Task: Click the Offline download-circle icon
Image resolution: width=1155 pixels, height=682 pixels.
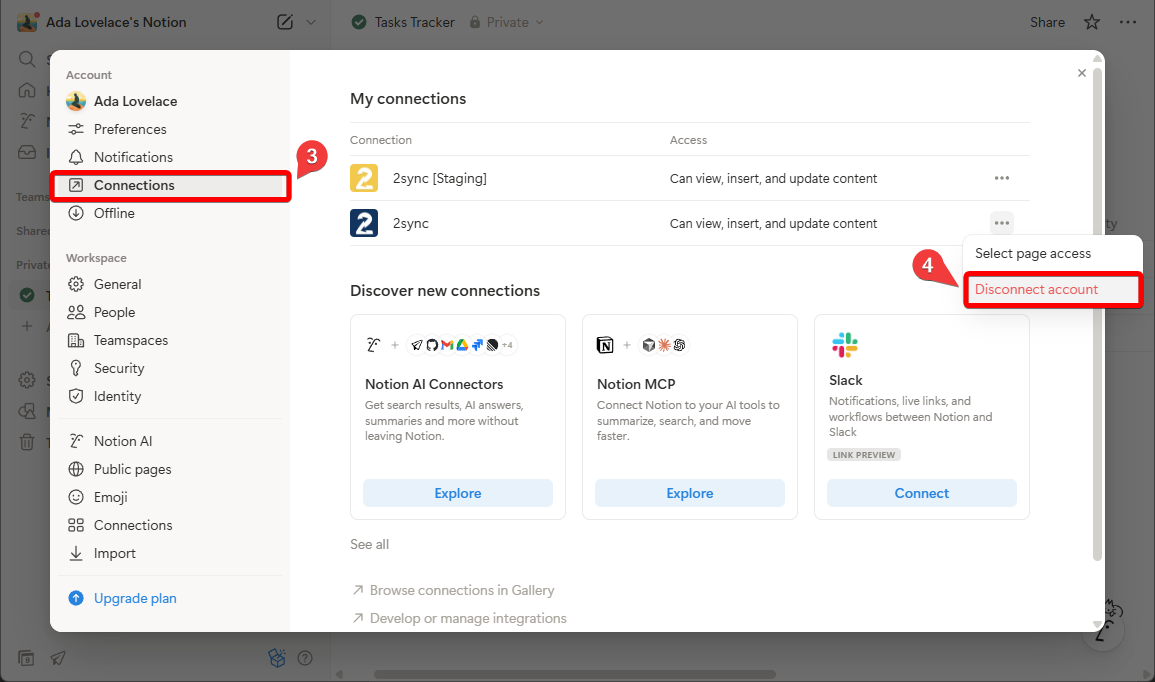Action: pyautogui.click(x=76, y=213)
